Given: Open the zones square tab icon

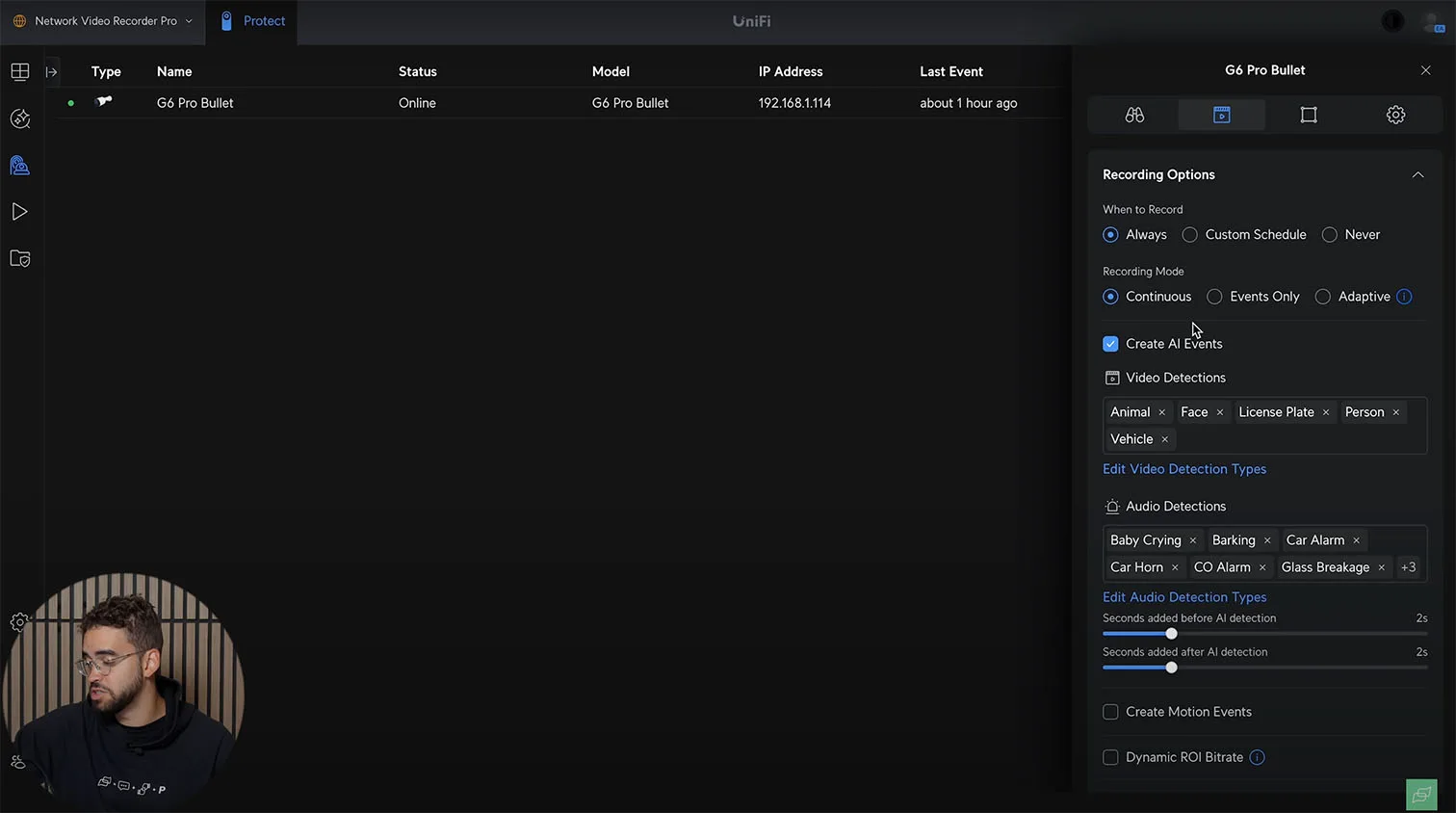Looking at the screenshot, I should point(1309,115).
